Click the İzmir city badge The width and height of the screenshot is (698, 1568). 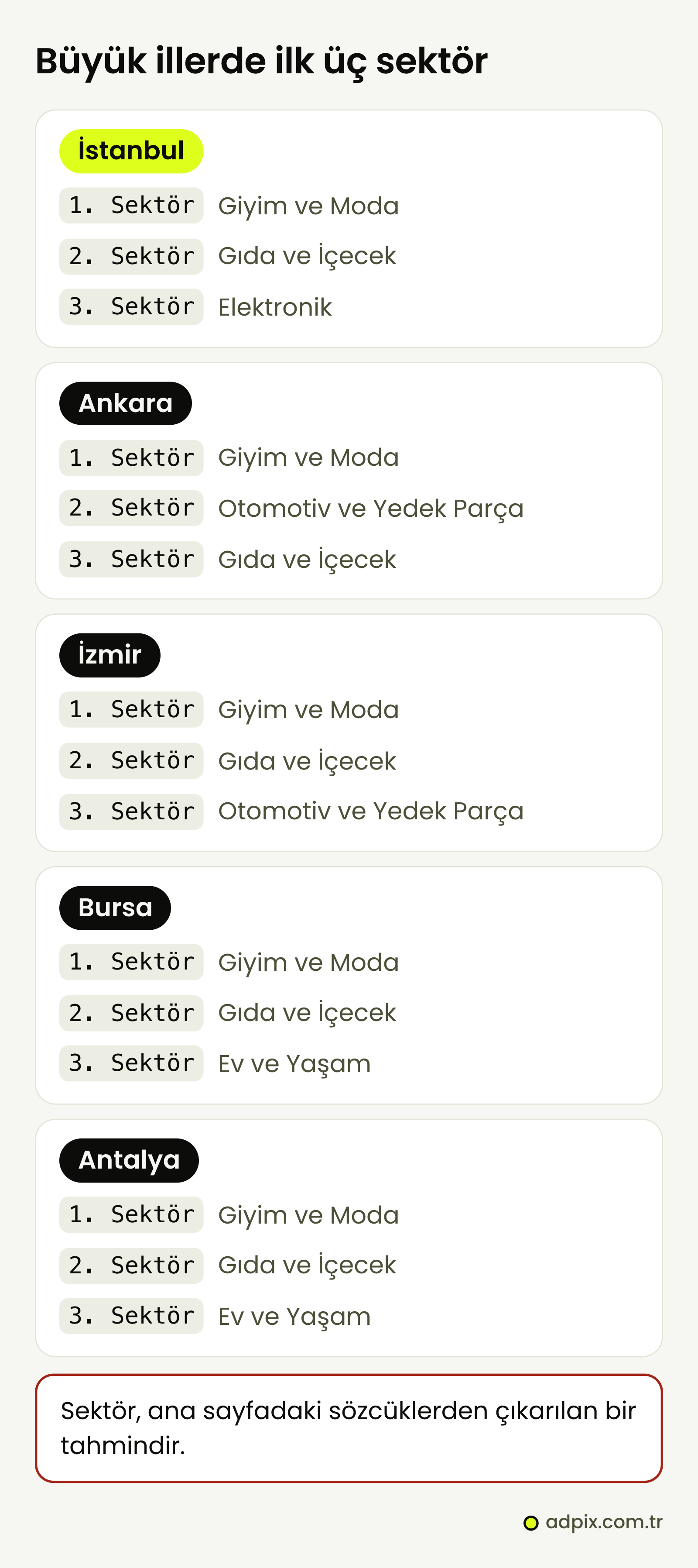click(109, 656)
